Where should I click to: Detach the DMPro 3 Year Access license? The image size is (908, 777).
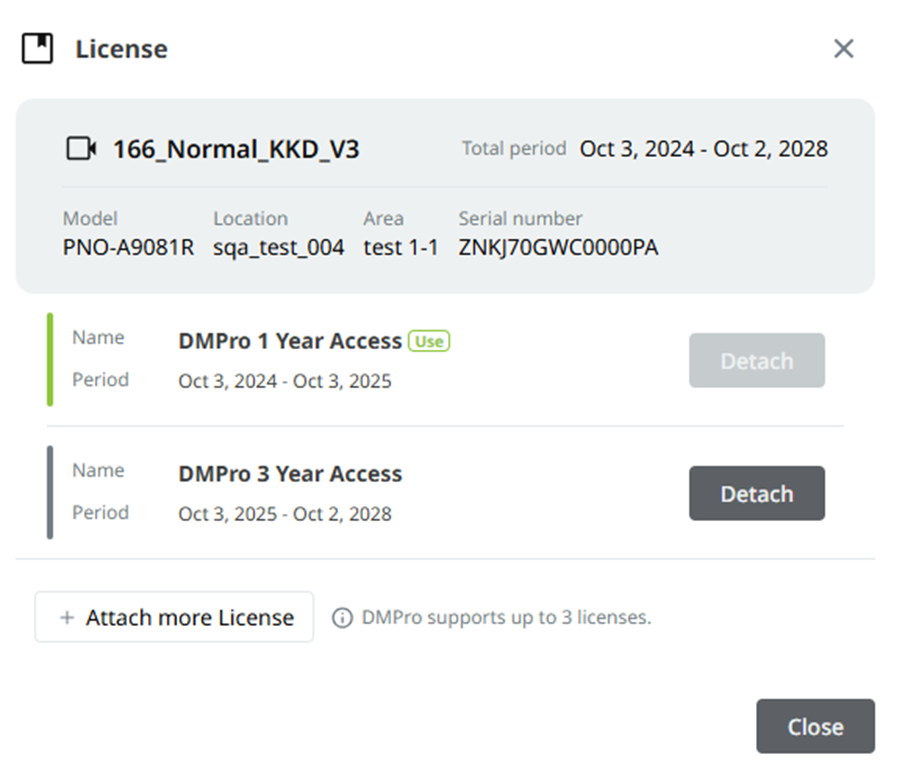pyautogui.click(x=757, y=493)
